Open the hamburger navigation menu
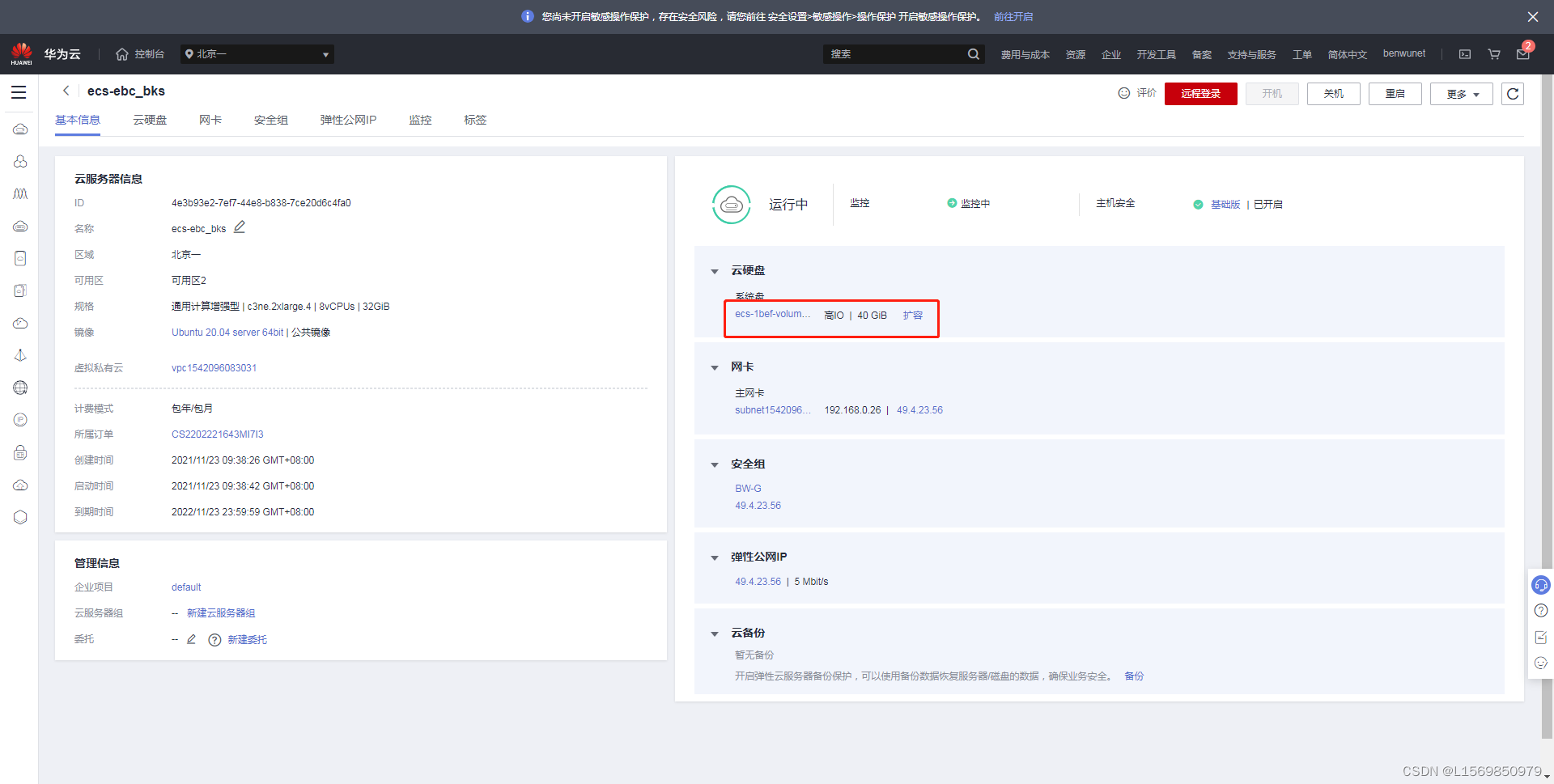Viewport: 1554px width, 784px height. coord(19,92)
